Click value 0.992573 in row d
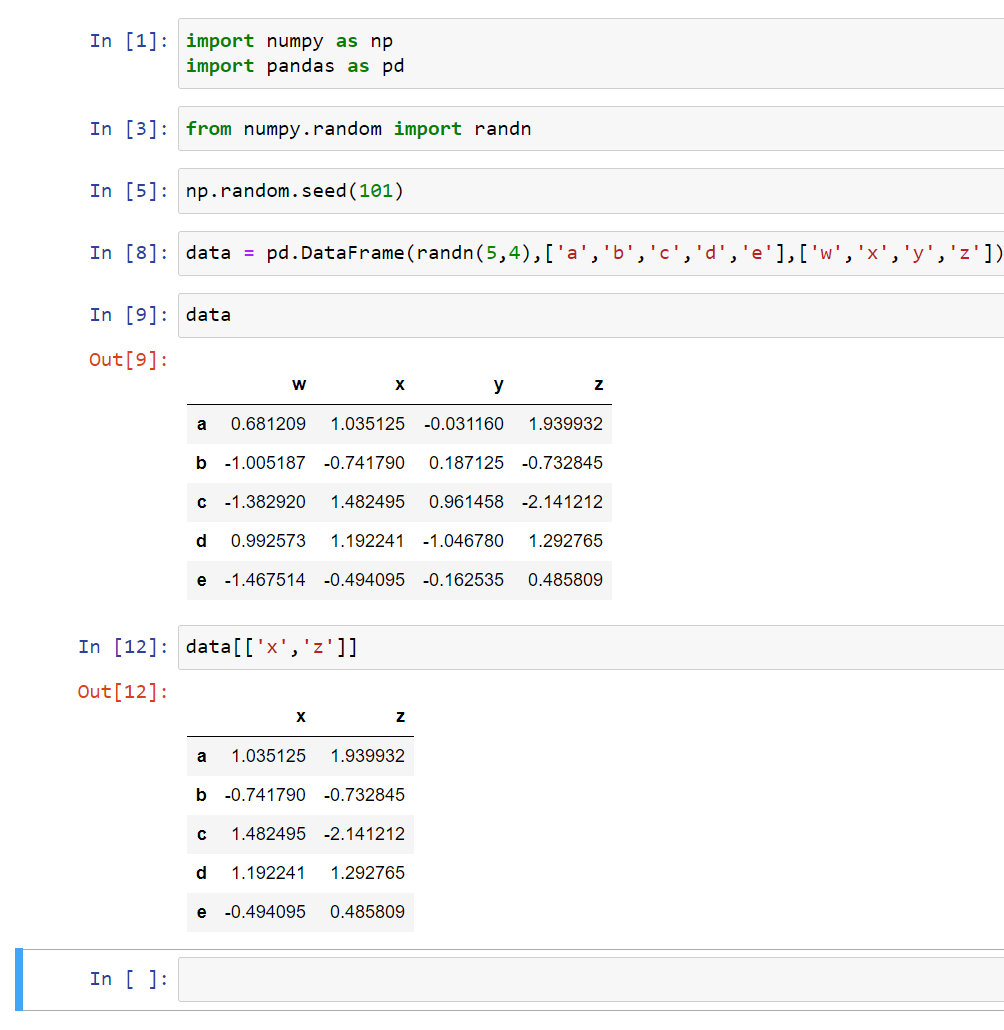 (268, 541)
